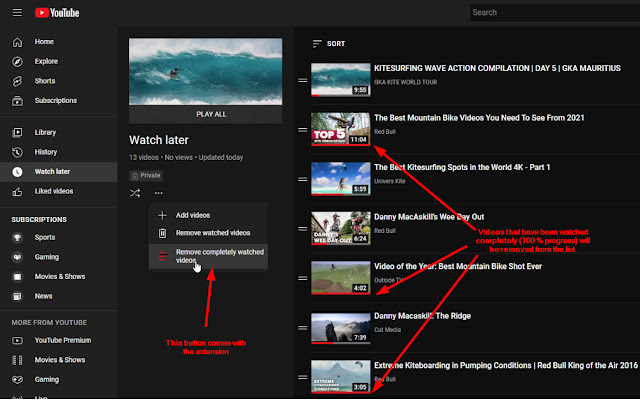Open the Liked videos link
The width and height of the screenshot is (640, 400).
[59, 191]
